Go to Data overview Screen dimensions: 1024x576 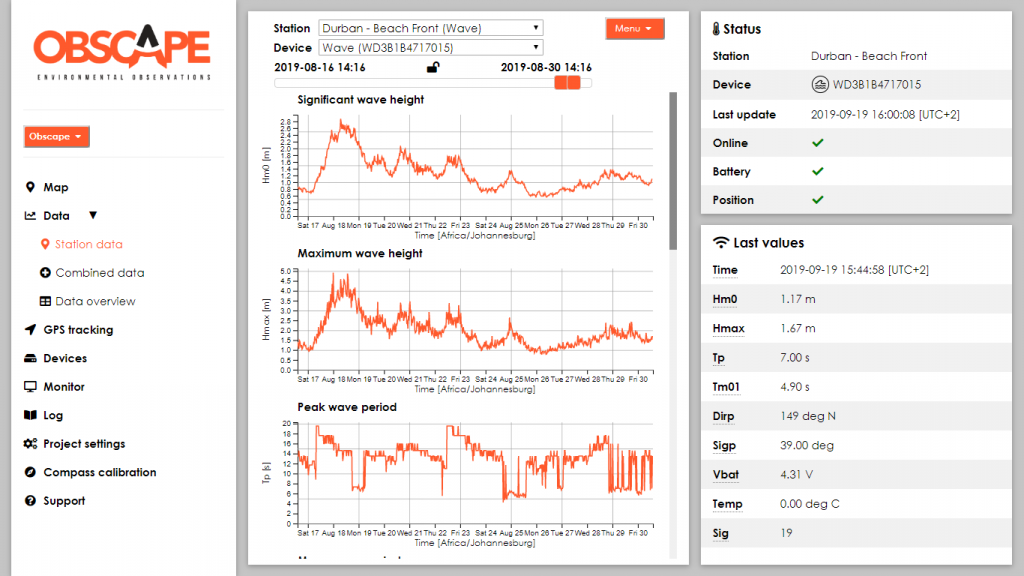point(95,301)
